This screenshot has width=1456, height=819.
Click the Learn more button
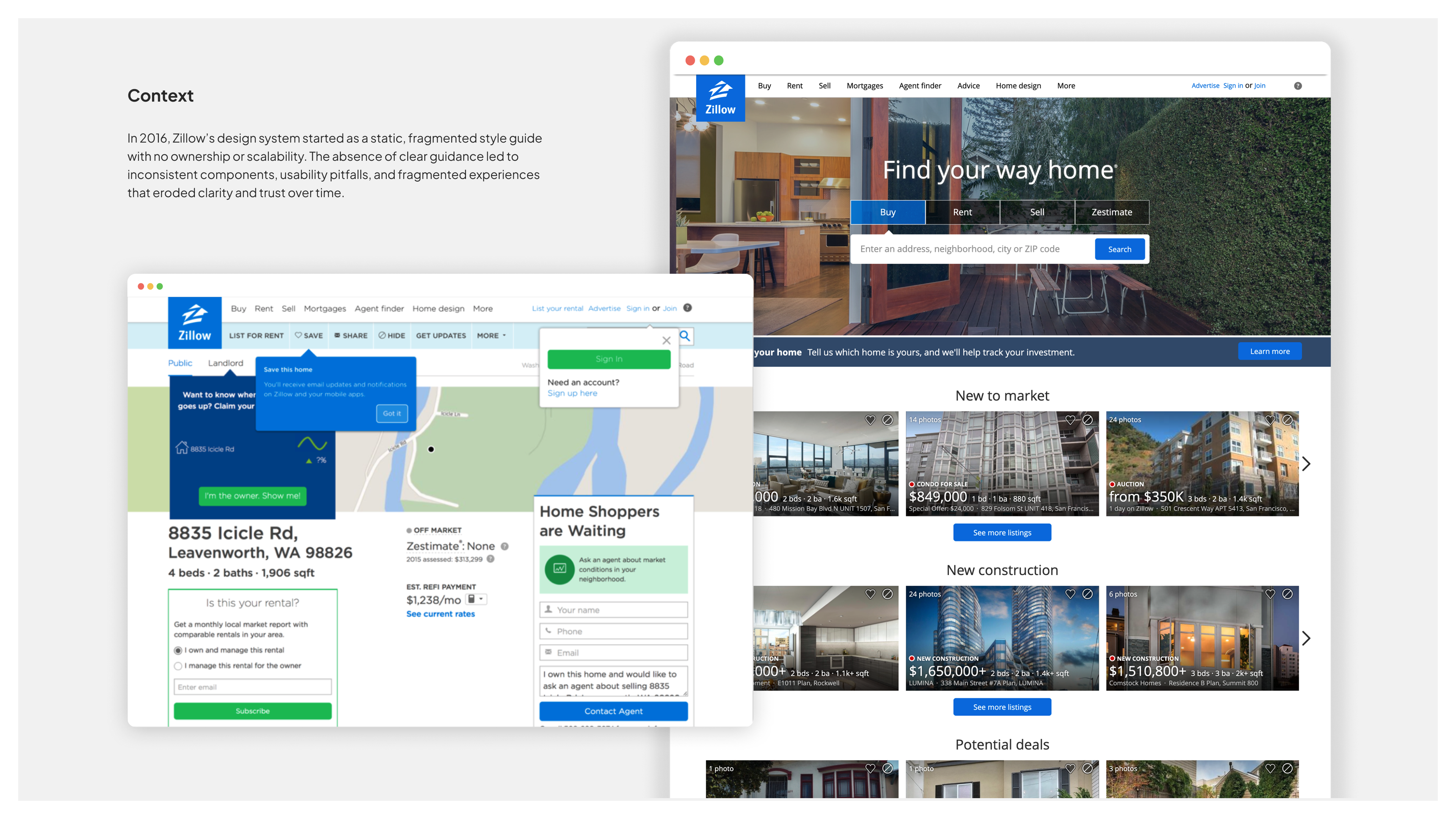click(x=1269, y=351)
